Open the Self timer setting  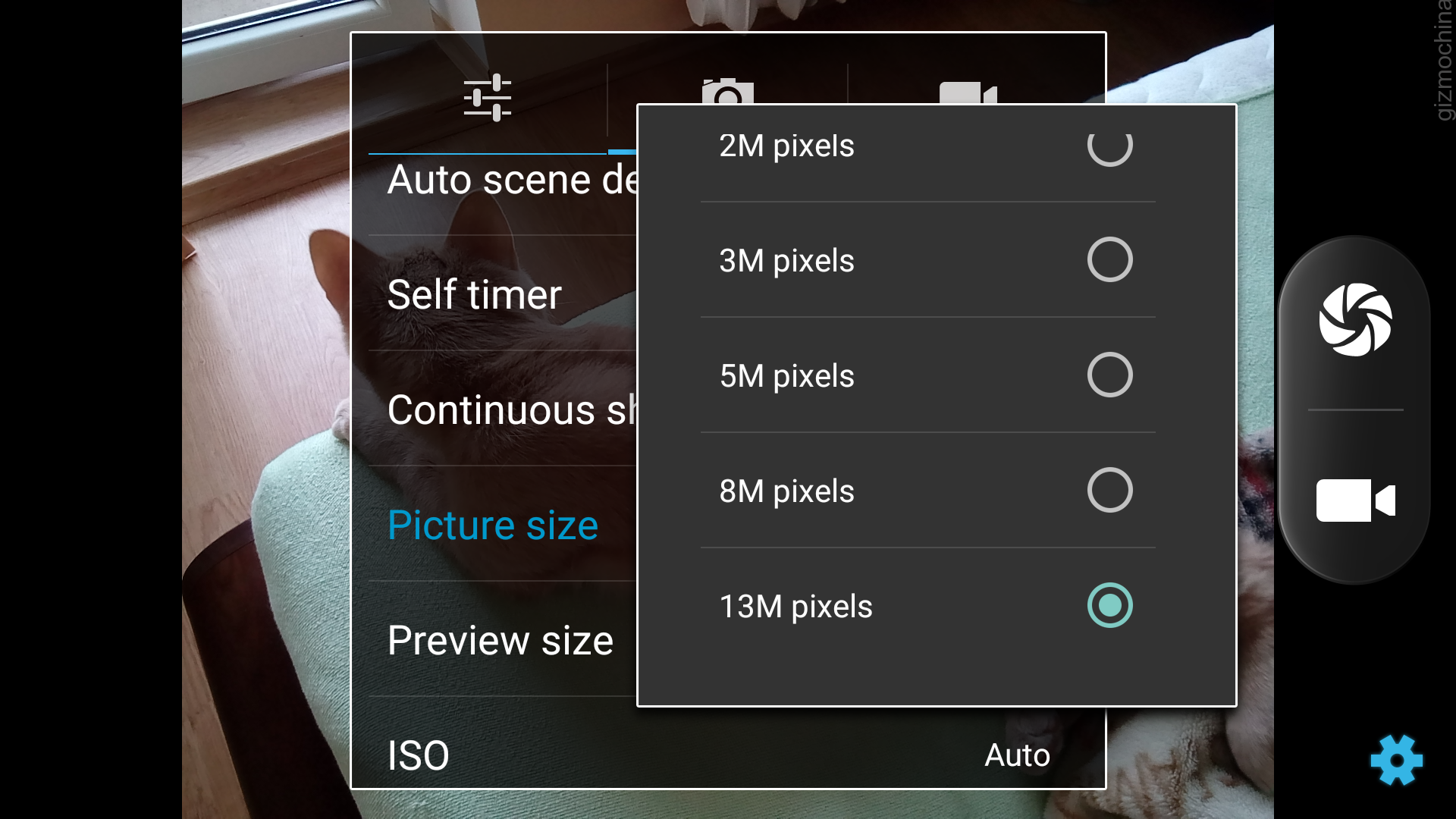475,294
